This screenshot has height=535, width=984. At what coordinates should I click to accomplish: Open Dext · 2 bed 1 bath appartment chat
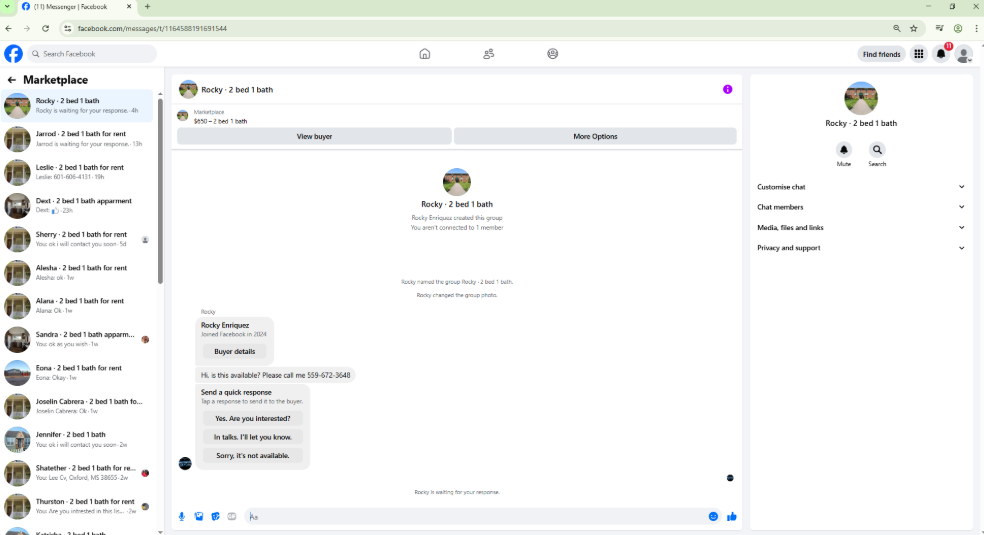point(77,205)
